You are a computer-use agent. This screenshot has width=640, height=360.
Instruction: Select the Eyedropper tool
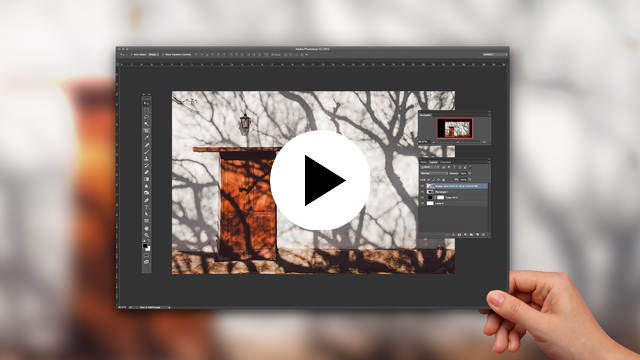147,138
